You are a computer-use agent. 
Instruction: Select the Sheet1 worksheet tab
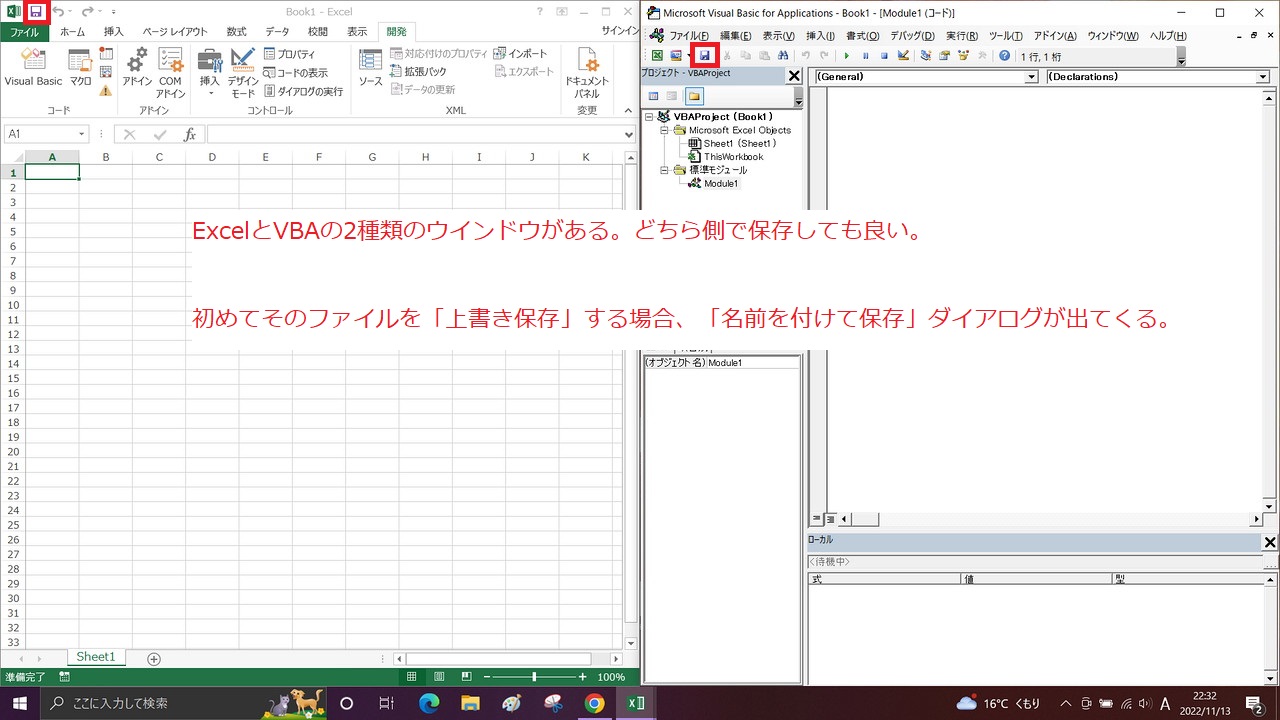96,657
